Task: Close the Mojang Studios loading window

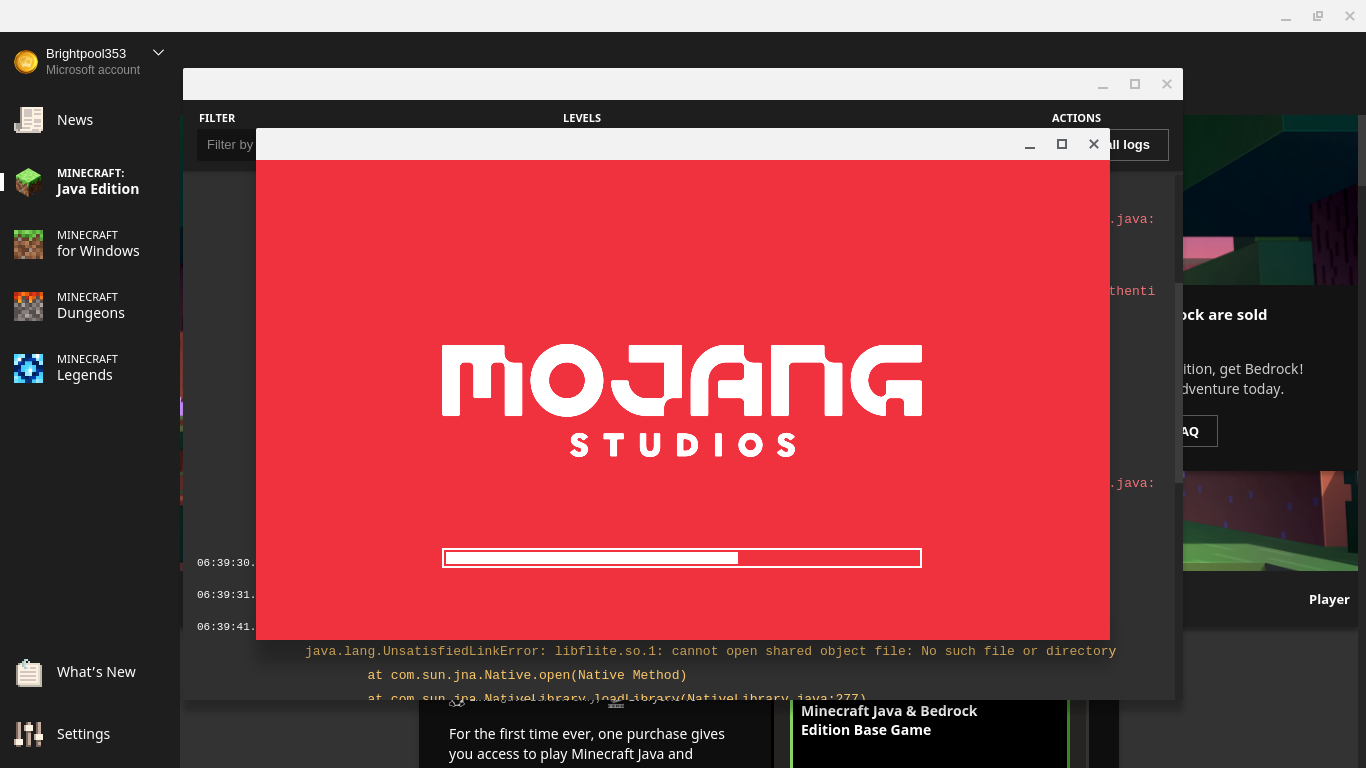Action: [1094, 144]
